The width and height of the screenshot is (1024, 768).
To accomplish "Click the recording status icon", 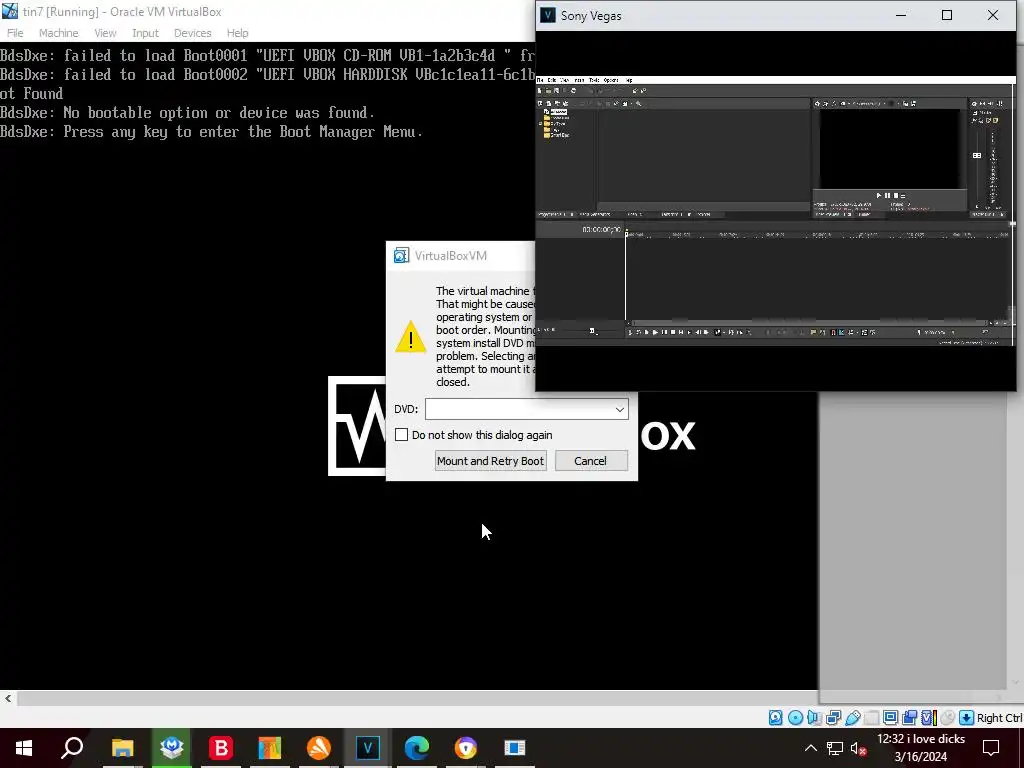I will 909,718.
